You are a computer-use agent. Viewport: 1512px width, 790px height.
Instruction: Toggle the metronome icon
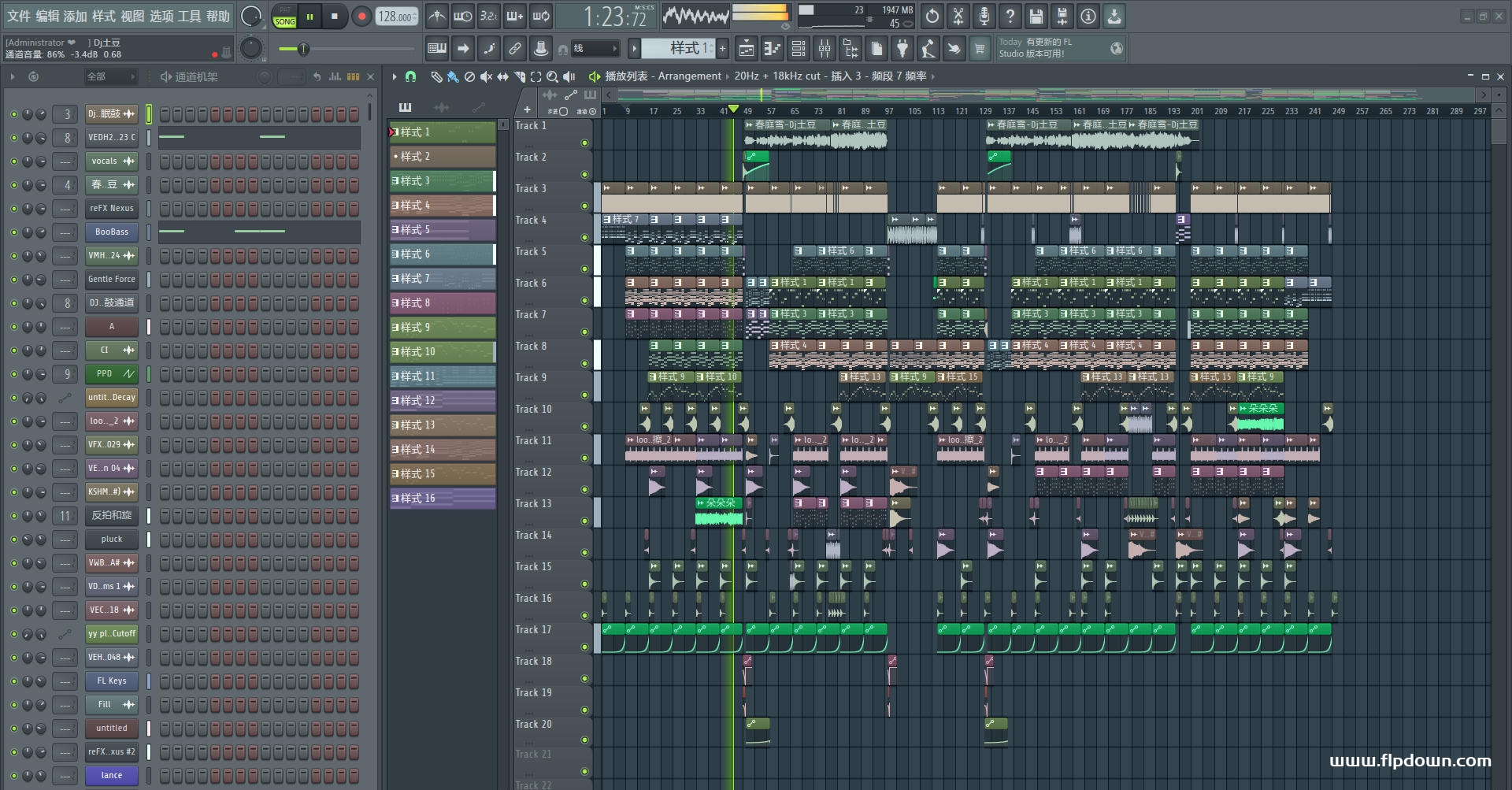click(437, 16)
